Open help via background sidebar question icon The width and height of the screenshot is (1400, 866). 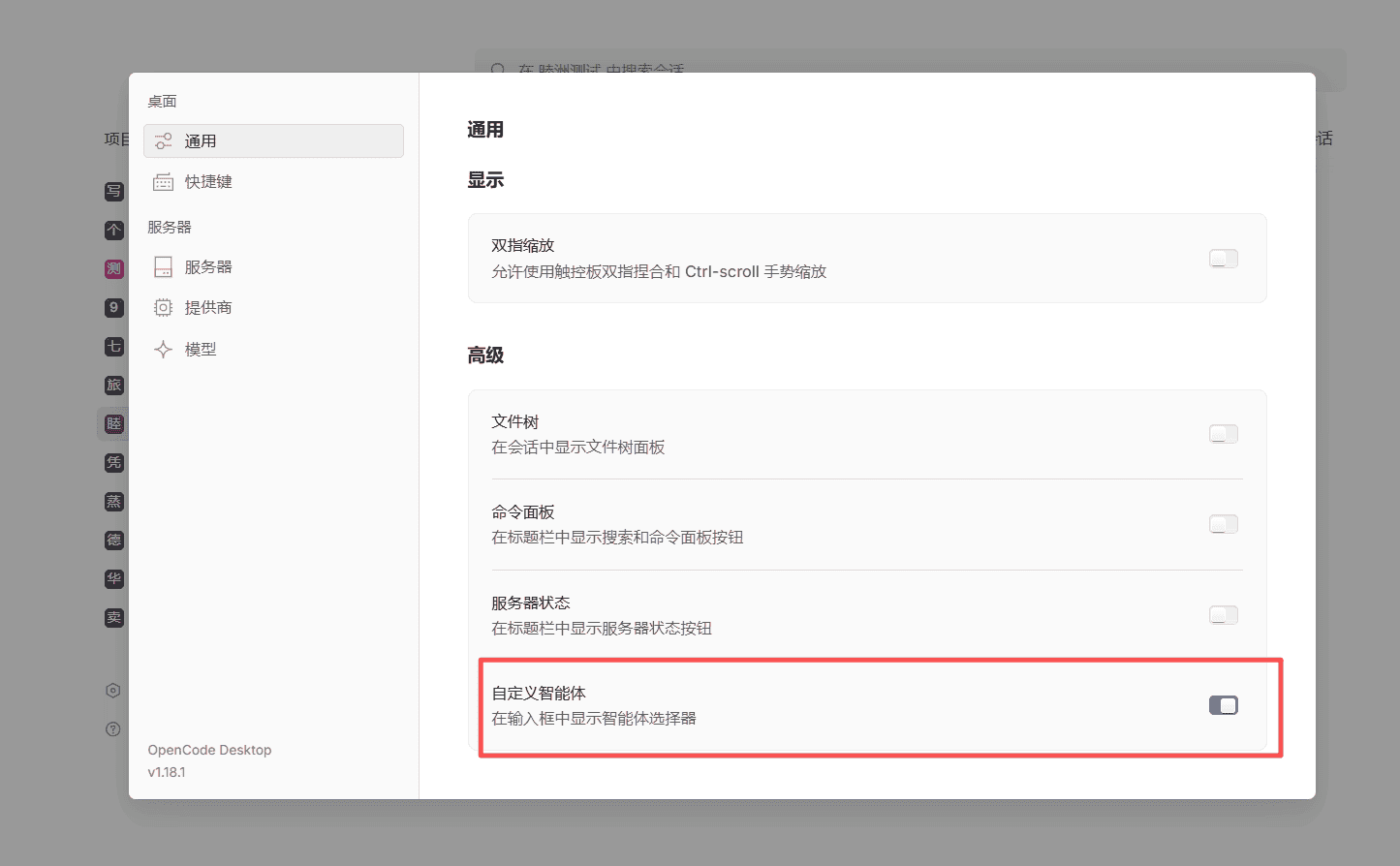click(113, 728)
